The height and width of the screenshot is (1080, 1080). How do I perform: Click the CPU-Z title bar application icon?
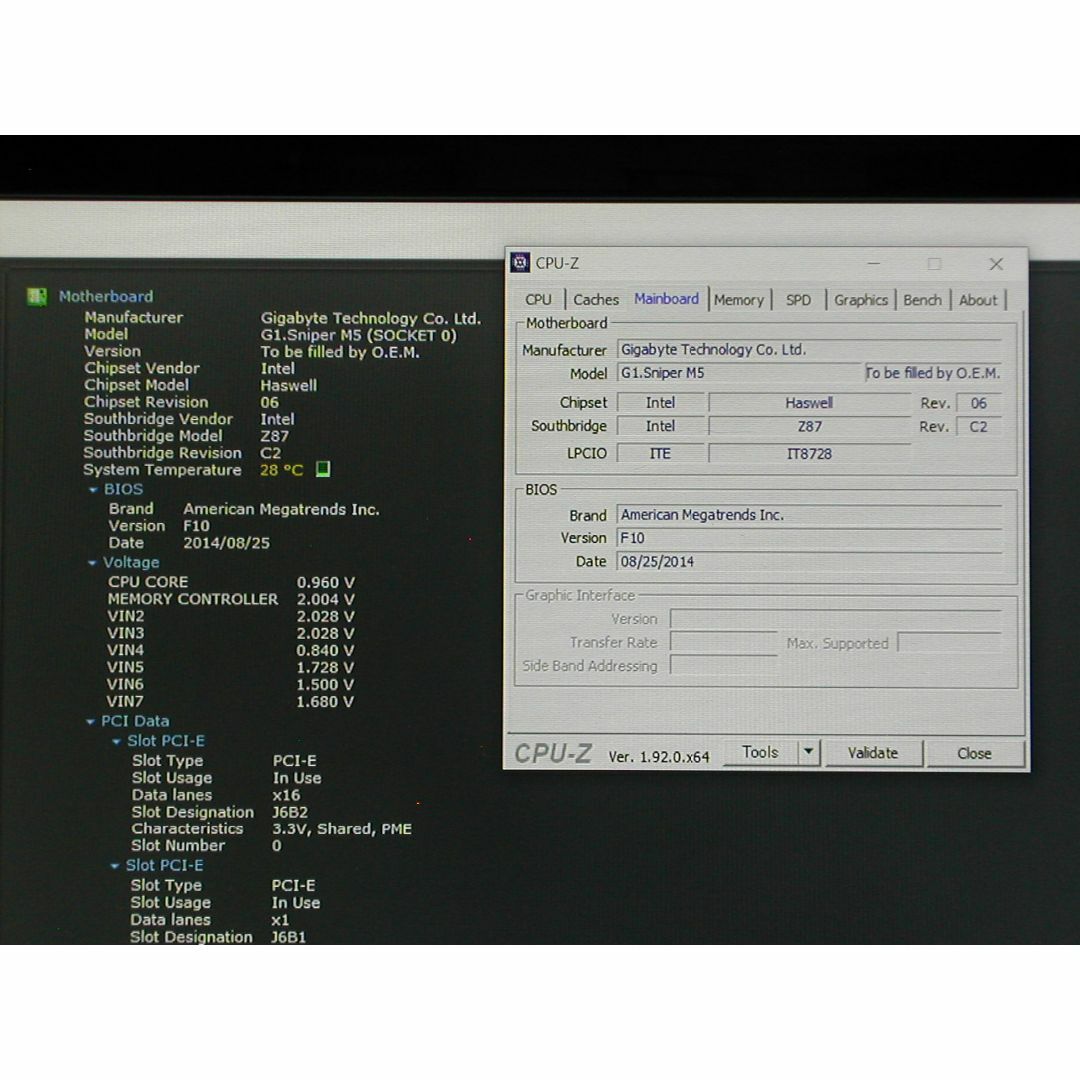coord(520,262)
